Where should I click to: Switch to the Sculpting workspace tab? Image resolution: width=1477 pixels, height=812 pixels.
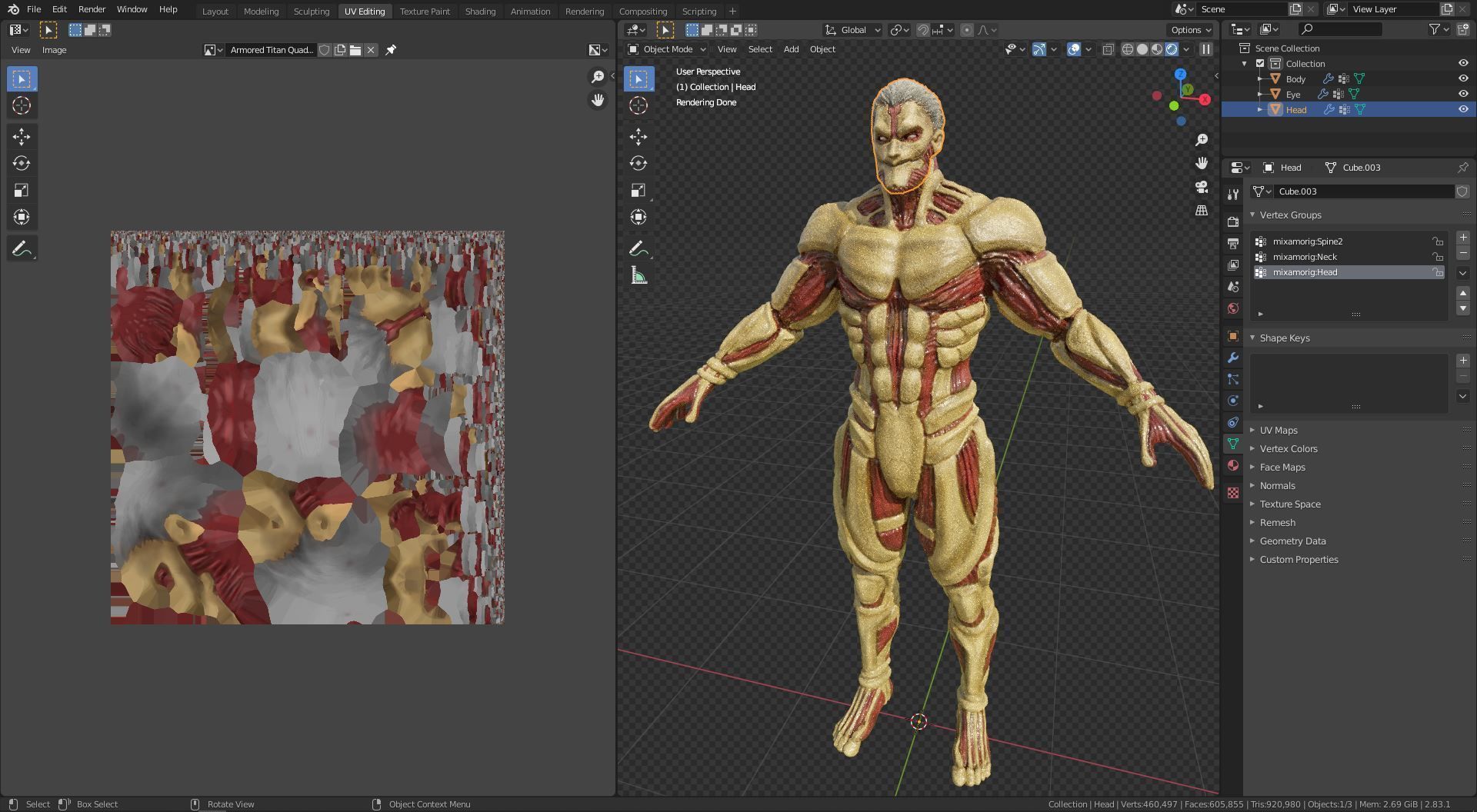point(312,12)
